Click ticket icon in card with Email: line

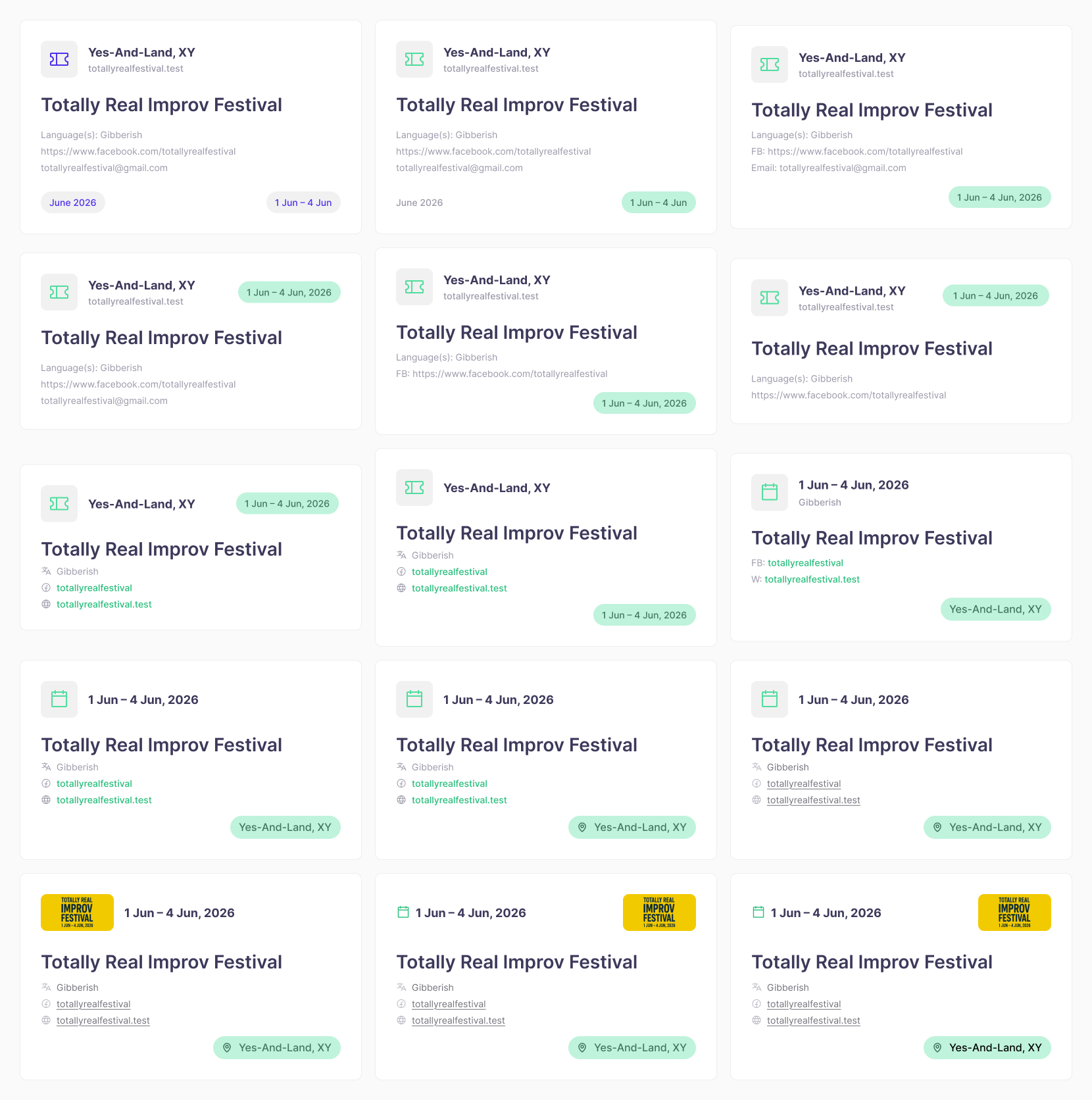click(770, 64)
